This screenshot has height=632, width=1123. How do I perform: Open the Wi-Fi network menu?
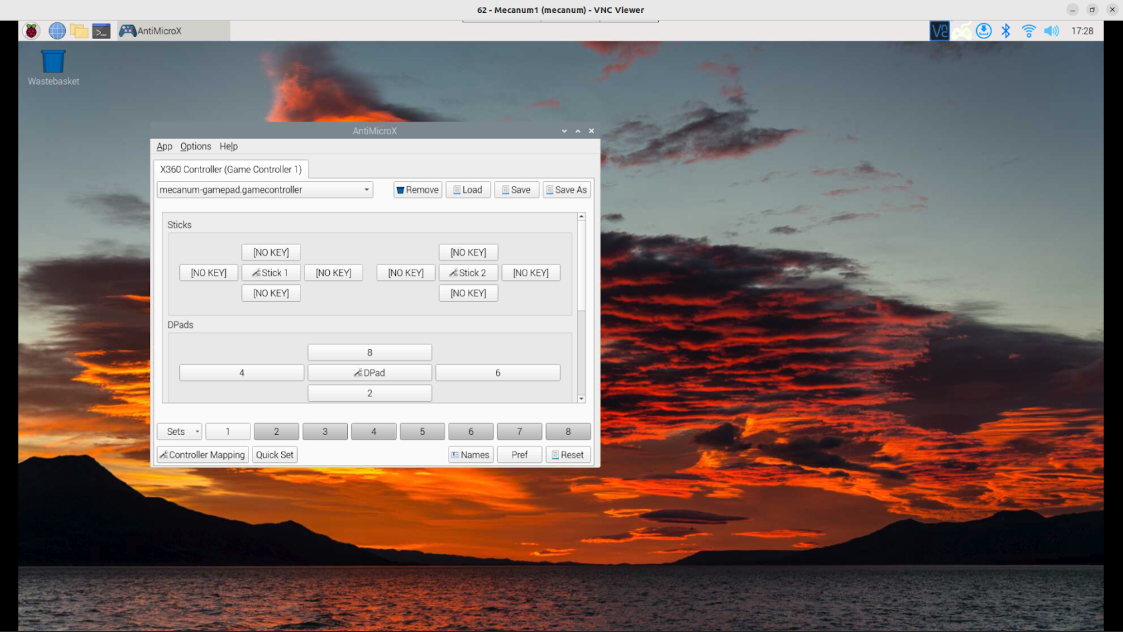click(x=1029, y=31)
